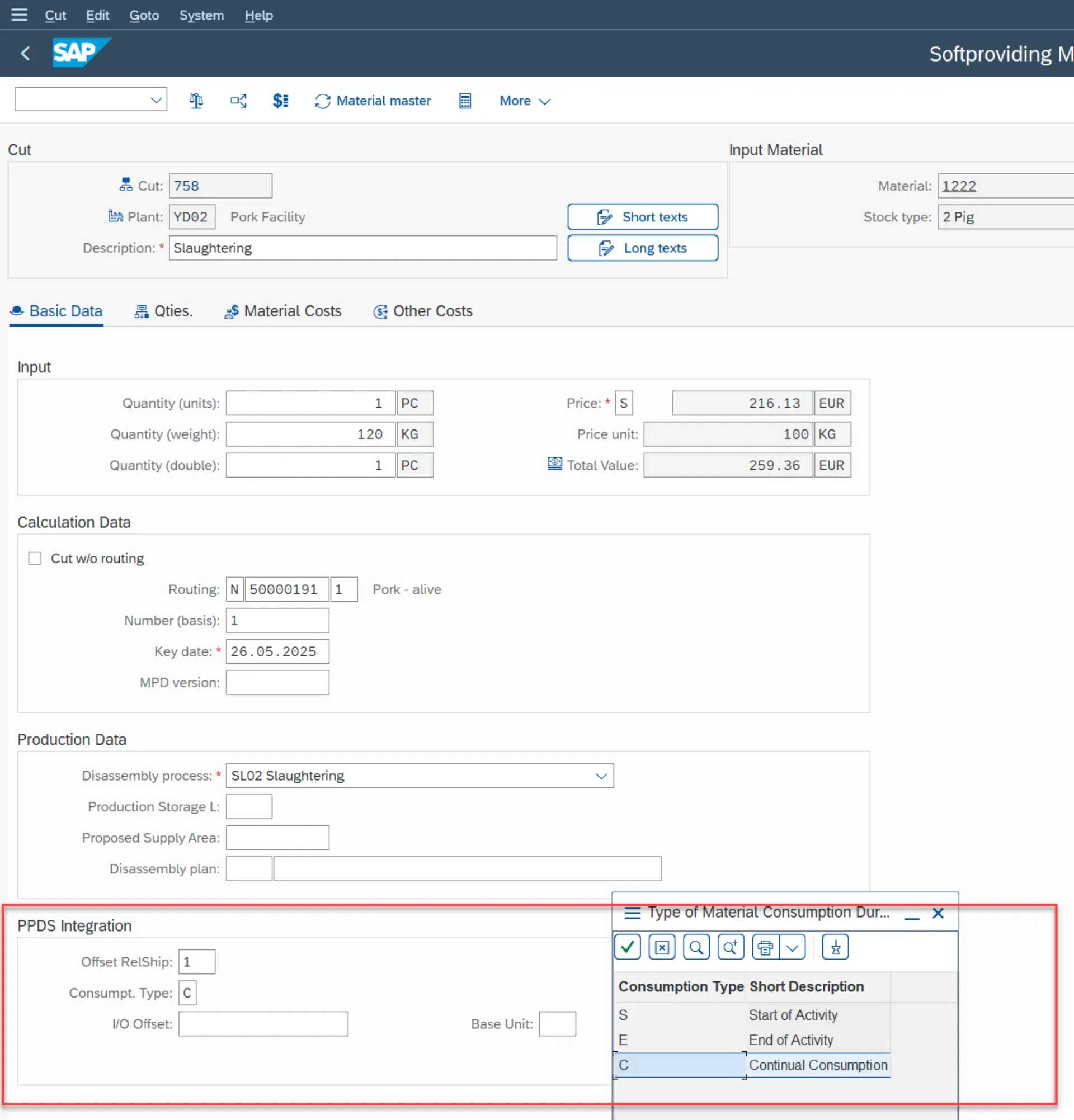Screen dimensions: 1074x1120
Task: Click the Consumption Type column header
Action: (680, 987)
